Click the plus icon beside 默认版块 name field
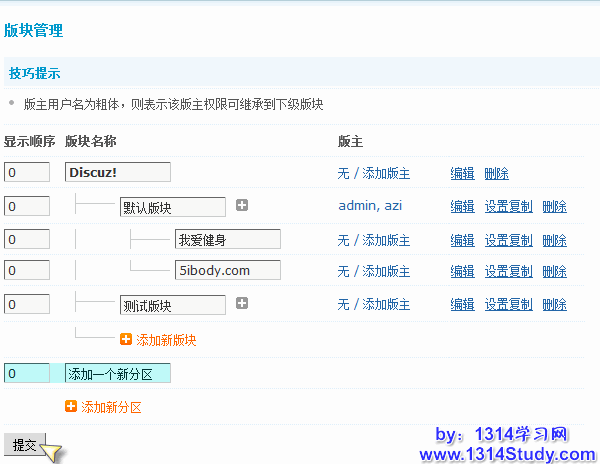The image size is (600, 464). point(242,206)
